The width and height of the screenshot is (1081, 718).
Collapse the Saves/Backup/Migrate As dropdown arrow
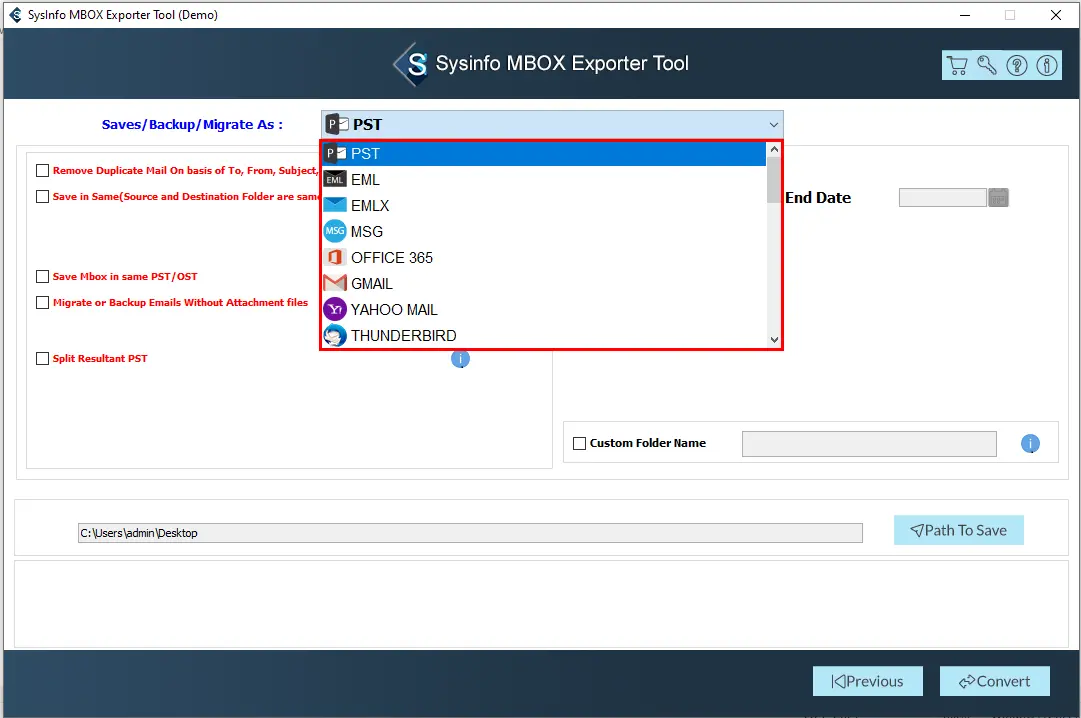(x=774, y=125)
